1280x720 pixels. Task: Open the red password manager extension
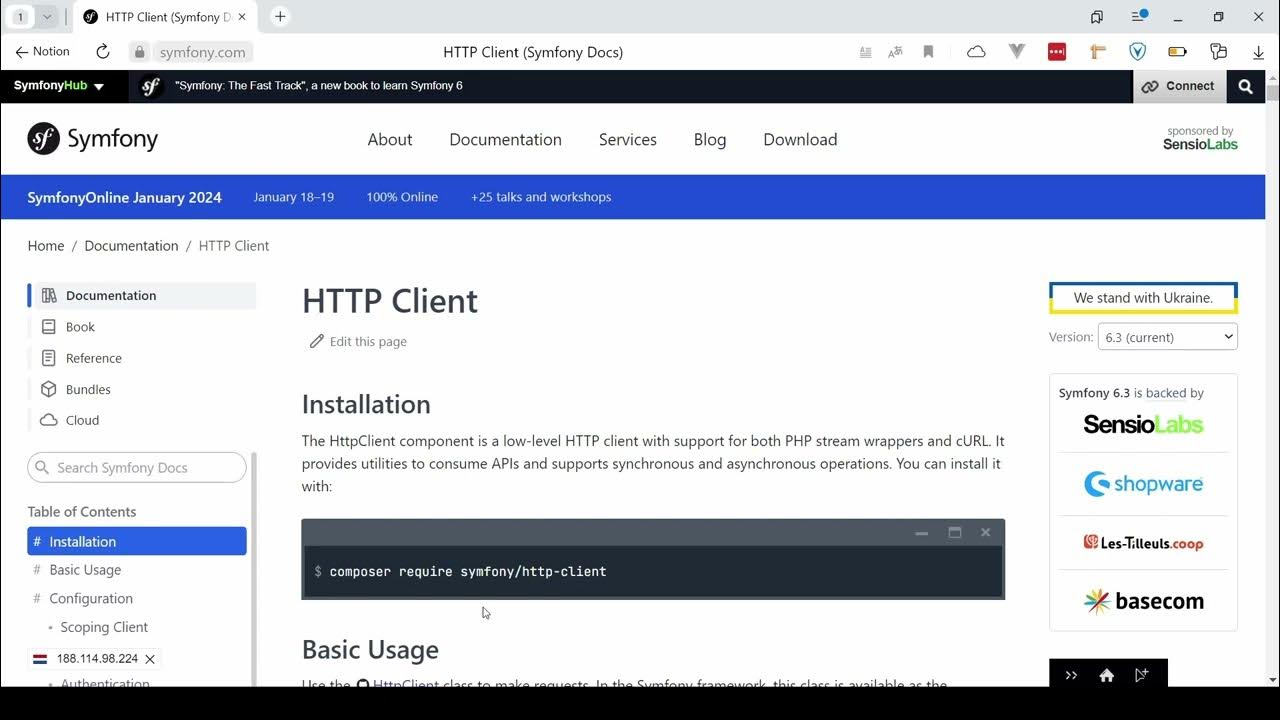tap(1057, 52)
